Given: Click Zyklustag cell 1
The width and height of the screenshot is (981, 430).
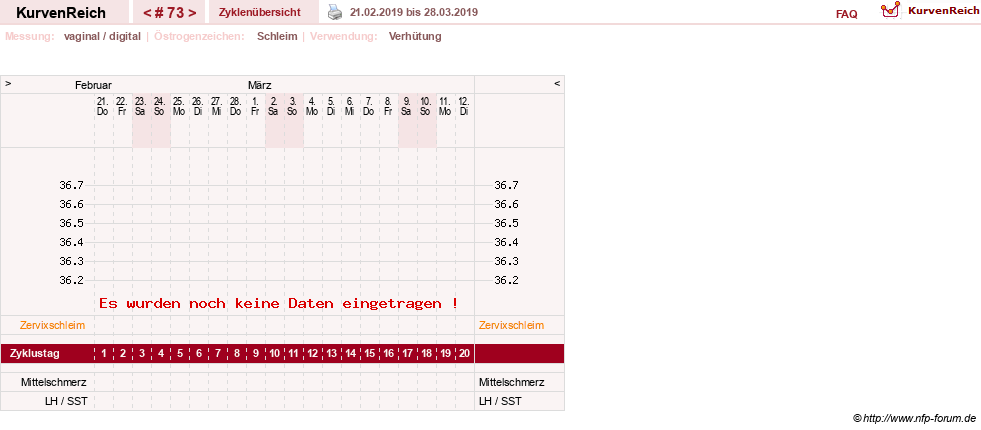Looking at the screenshot, I should point(104,354).
